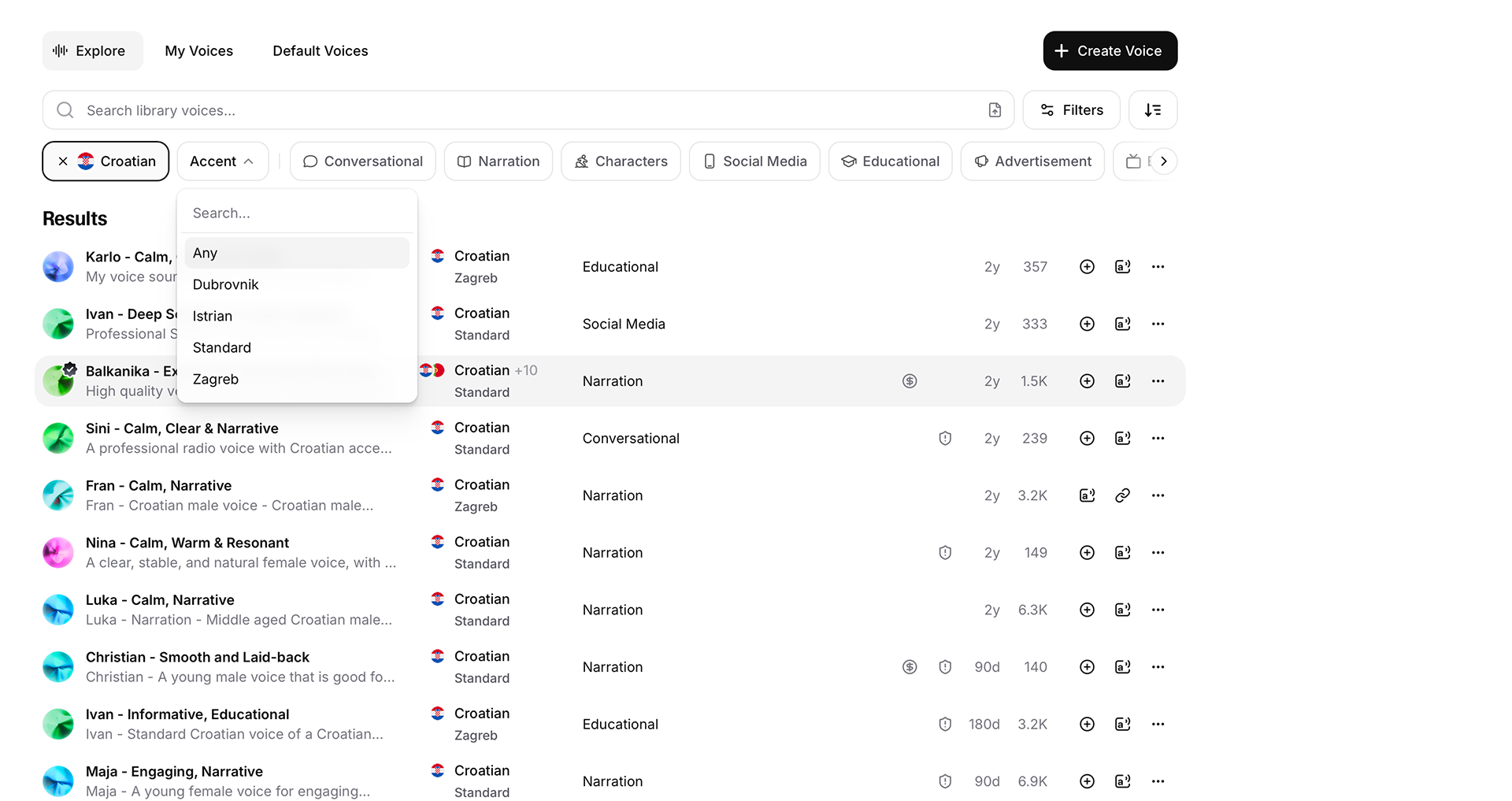Click the Search library voices field
1512x801 pixels.
(x=520, y=110)
